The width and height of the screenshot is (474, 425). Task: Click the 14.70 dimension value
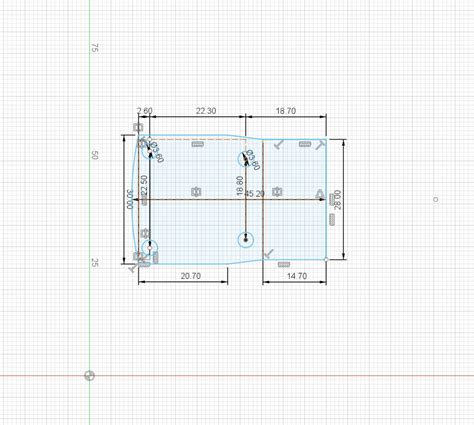tap(297, 276)
